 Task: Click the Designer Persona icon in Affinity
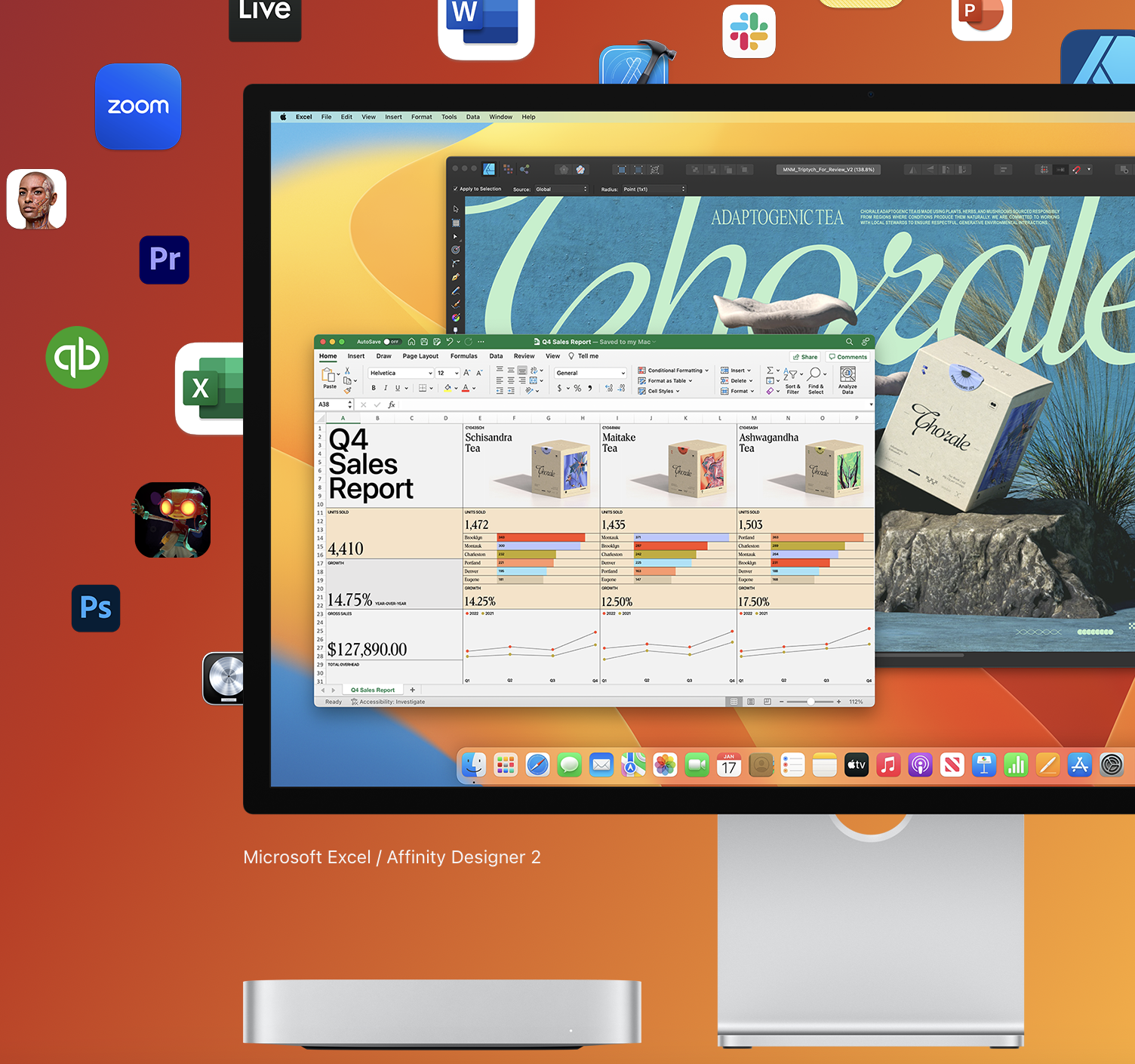coord(489,169)
